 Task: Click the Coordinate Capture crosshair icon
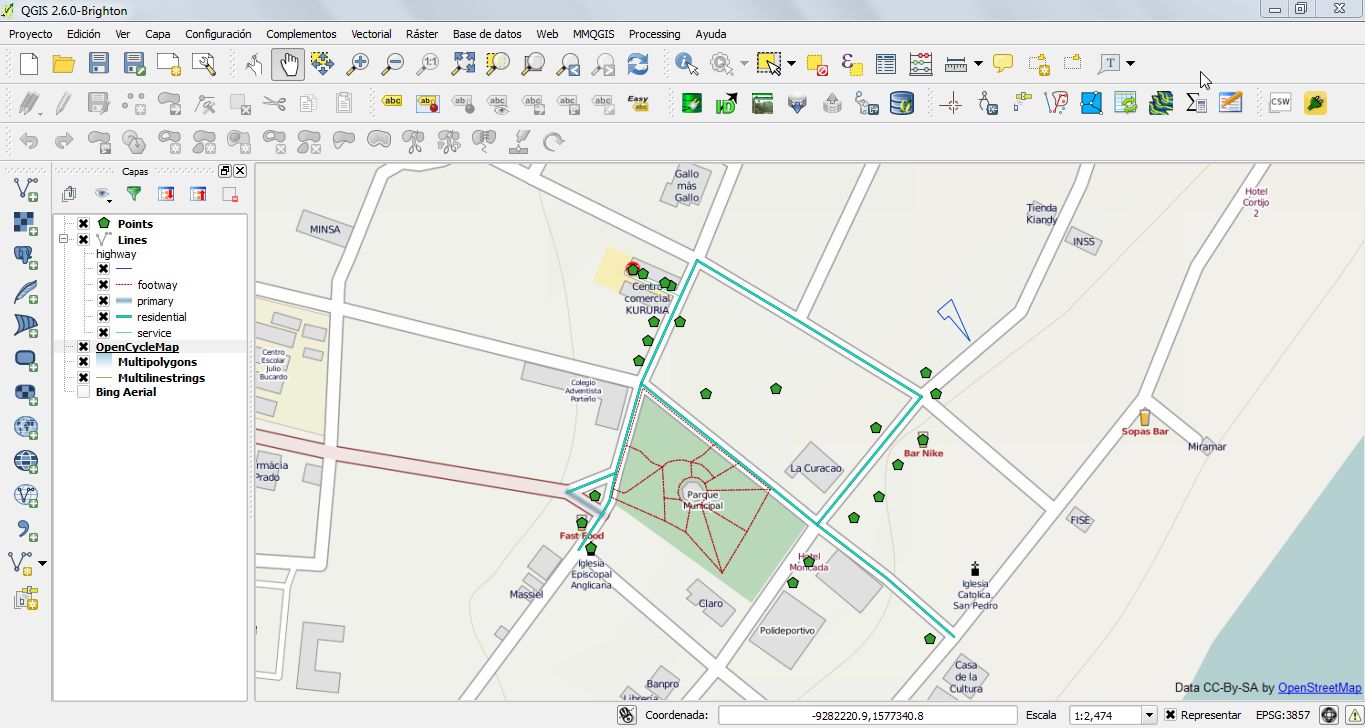point(951,102)
